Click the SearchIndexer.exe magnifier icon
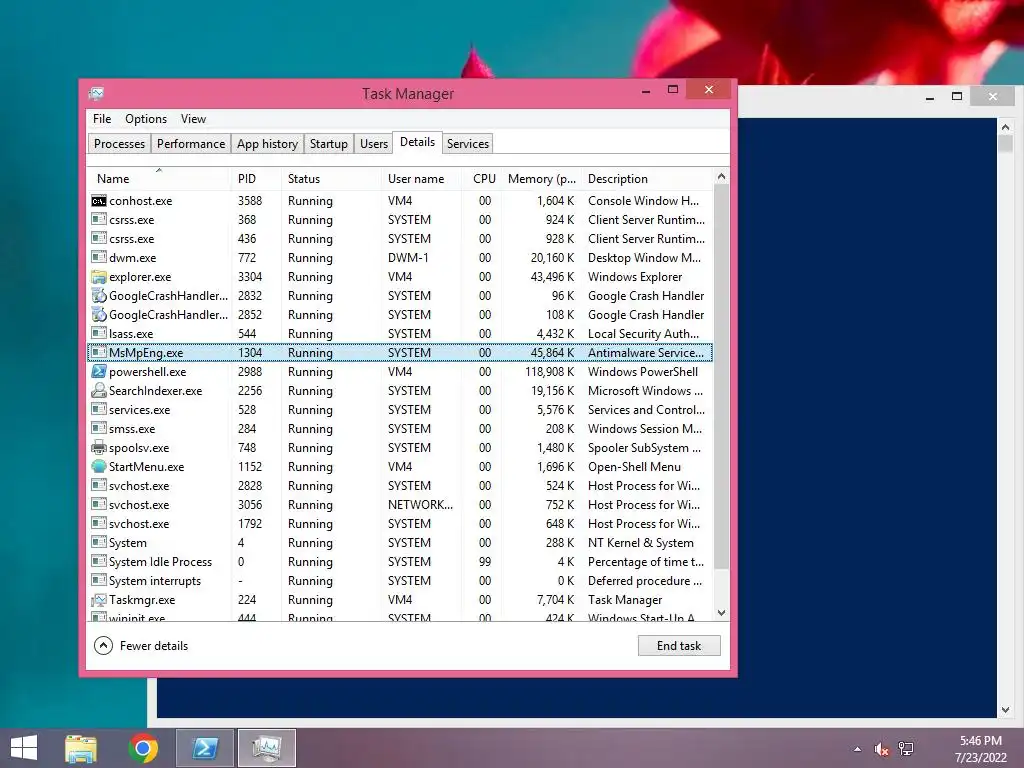This screenshot has height=768, width=1024. click(99, 391)
